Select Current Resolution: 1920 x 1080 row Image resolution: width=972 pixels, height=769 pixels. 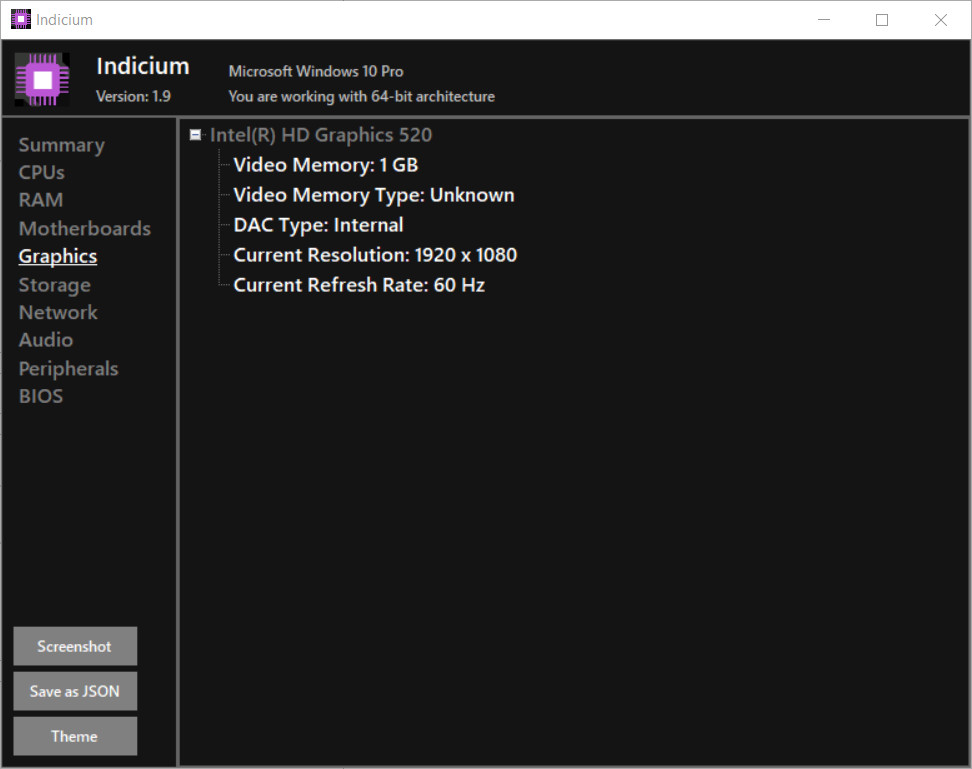(375, 255)
